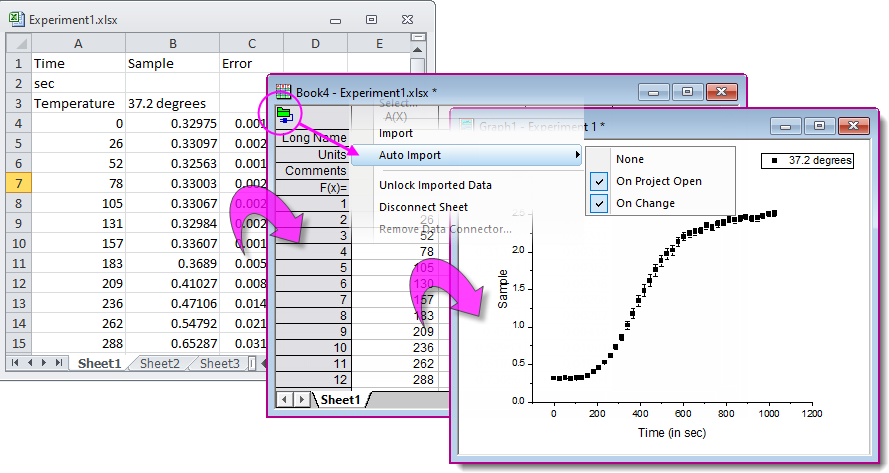The width and height of the screenshot is (889, 473).
Task: Click the Excel vertical scrollbar up arrow
Action: click(x=418, y=50)
